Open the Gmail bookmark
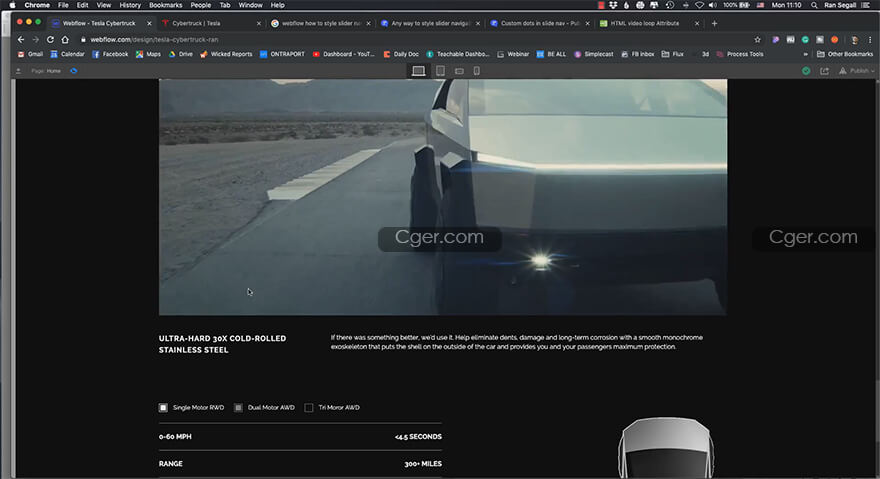The image size is (880, 479). 30,54
